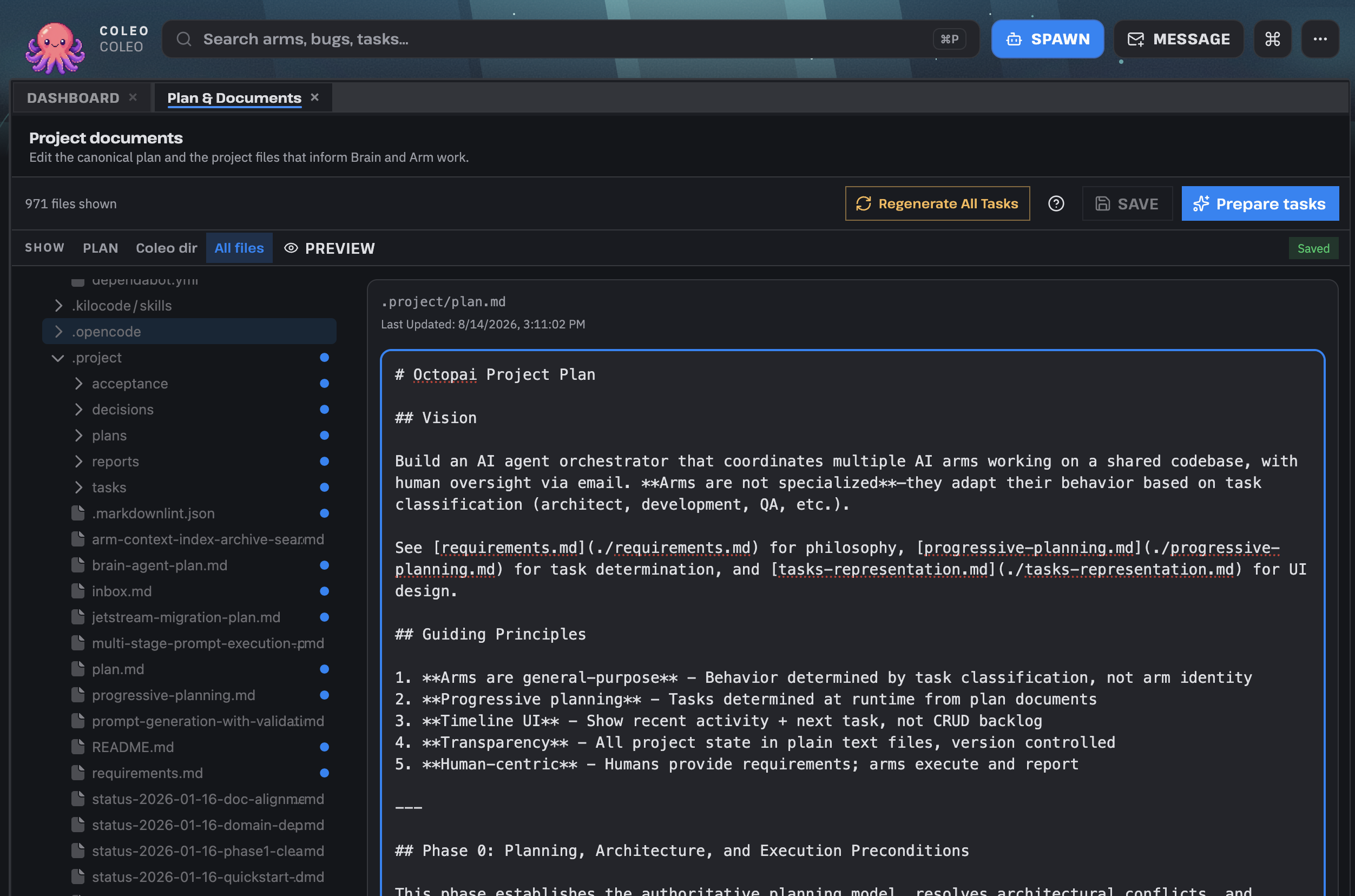Click the .project/plan.md path label
Screen dimensions: 1355x896
(444, 301)
